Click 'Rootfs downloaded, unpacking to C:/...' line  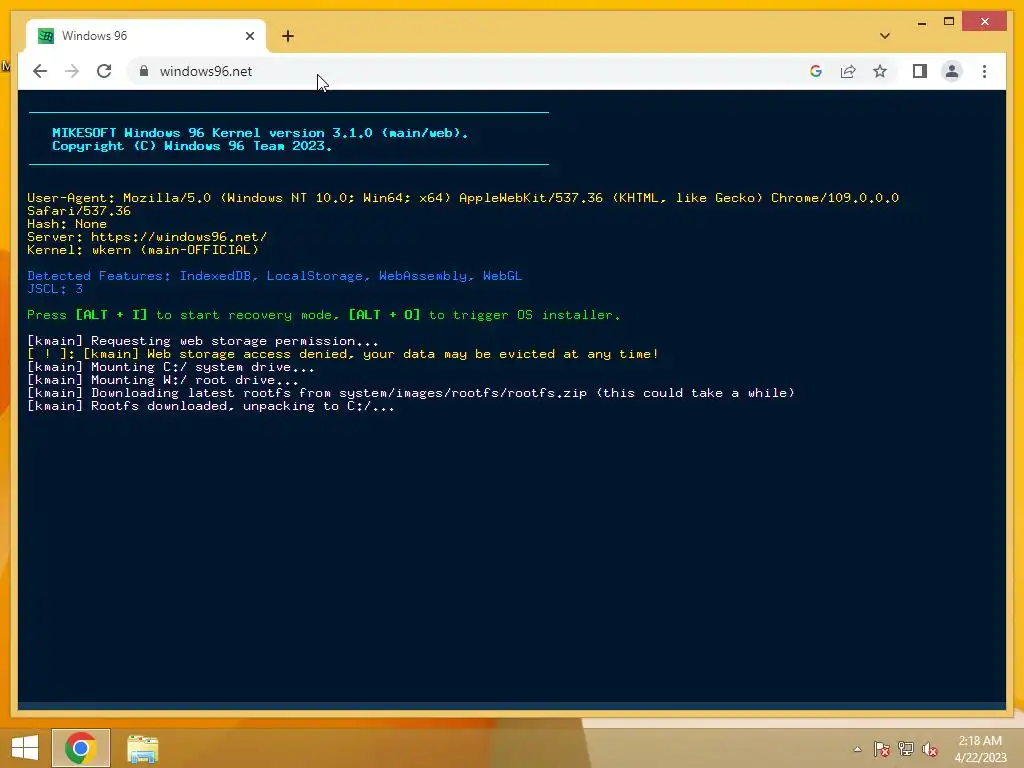coord(211,406)
